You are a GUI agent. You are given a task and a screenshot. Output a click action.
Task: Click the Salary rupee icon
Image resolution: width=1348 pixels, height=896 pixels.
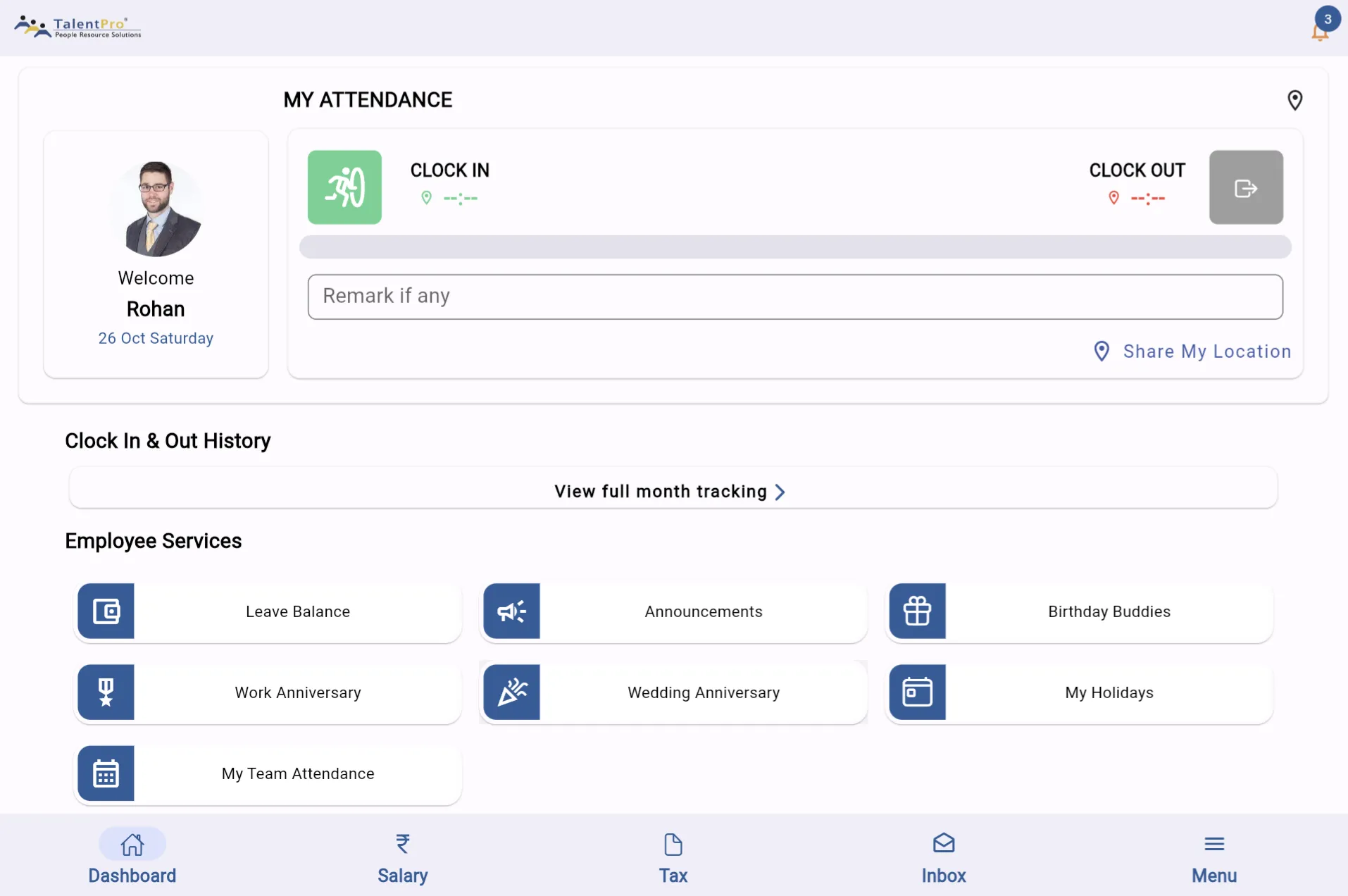click(x=403, y=844)
